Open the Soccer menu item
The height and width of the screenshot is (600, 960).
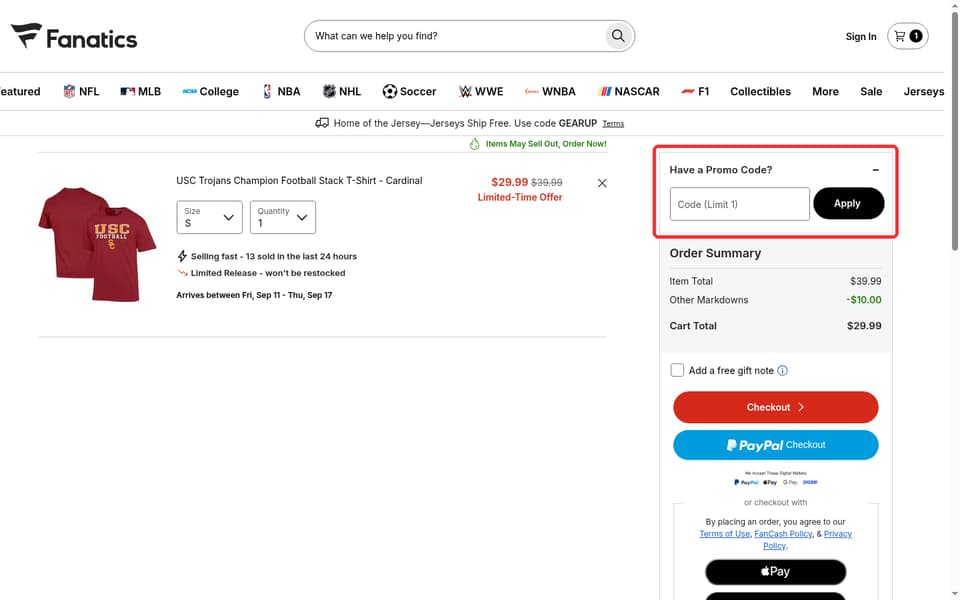(409, 91)
